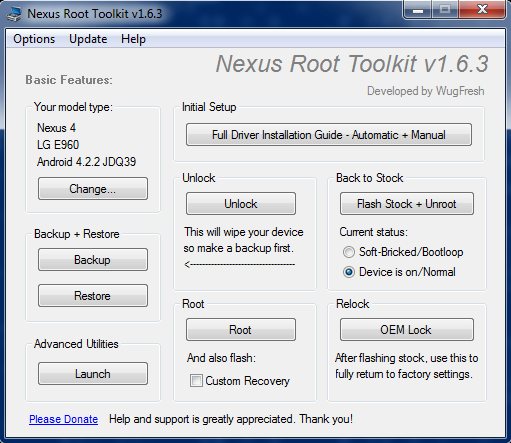Click the 'Nexus 4' model text
Viewport: 511px width, 443px height.
coord(56,128)
